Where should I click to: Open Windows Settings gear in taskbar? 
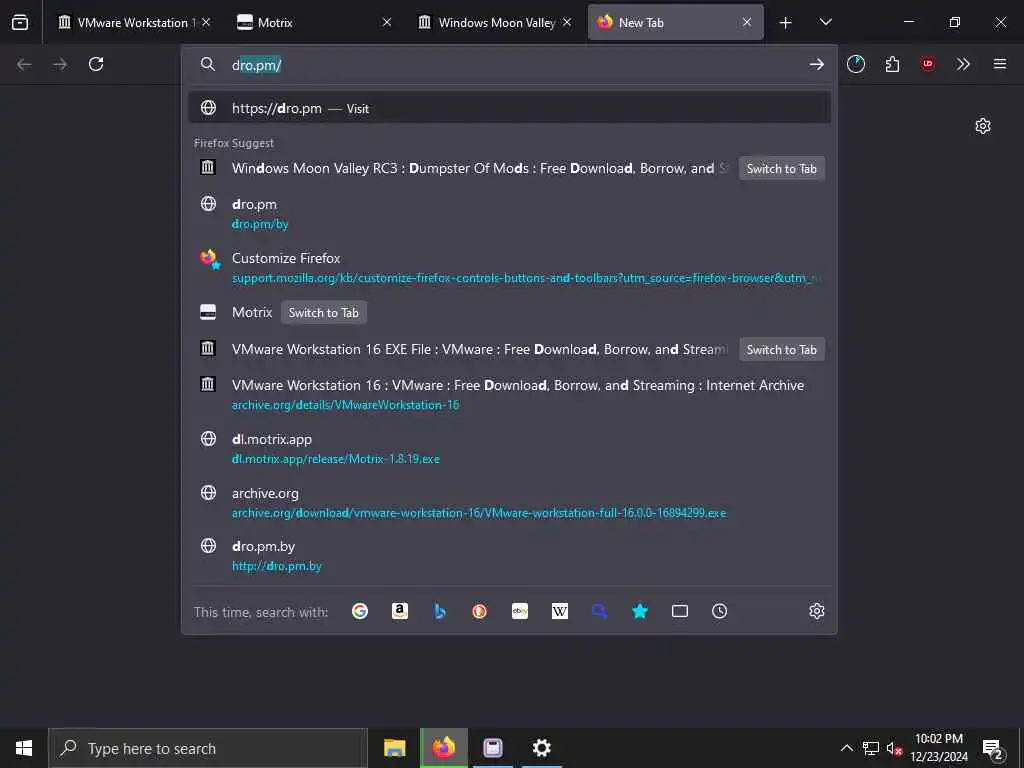[541, 748]
